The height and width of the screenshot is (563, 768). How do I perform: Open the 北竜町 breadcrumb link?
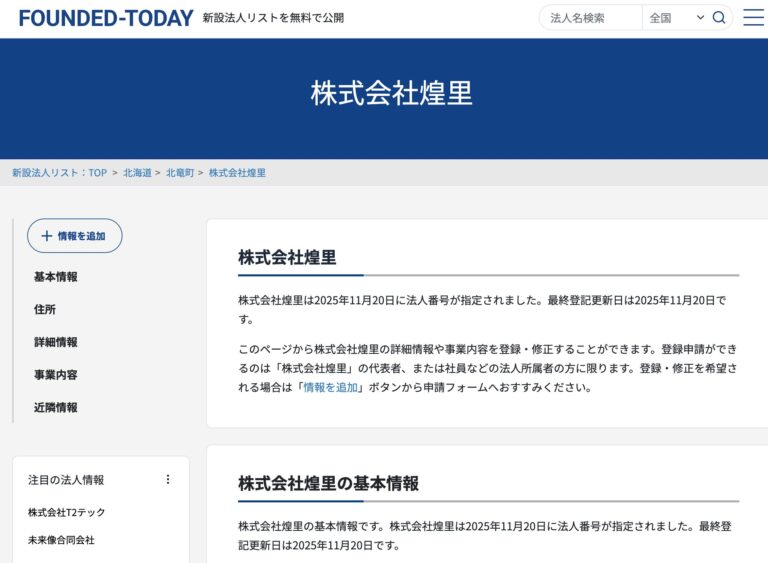point(180,173)
